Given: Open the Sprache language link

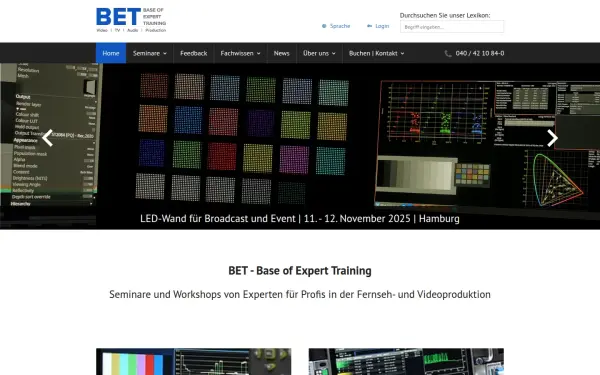Looking at the screenshot, I should pyautogui.click(x=340, y=26).
